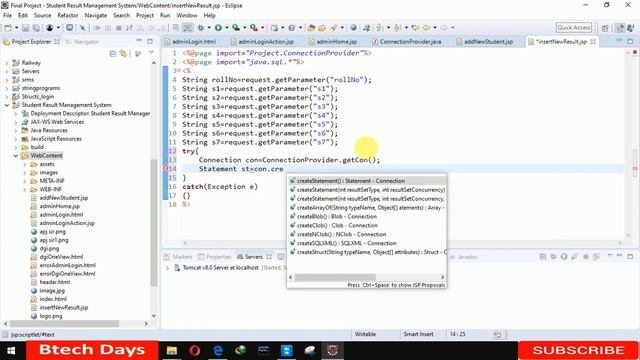Expand the Railway project

pos(7,63)
